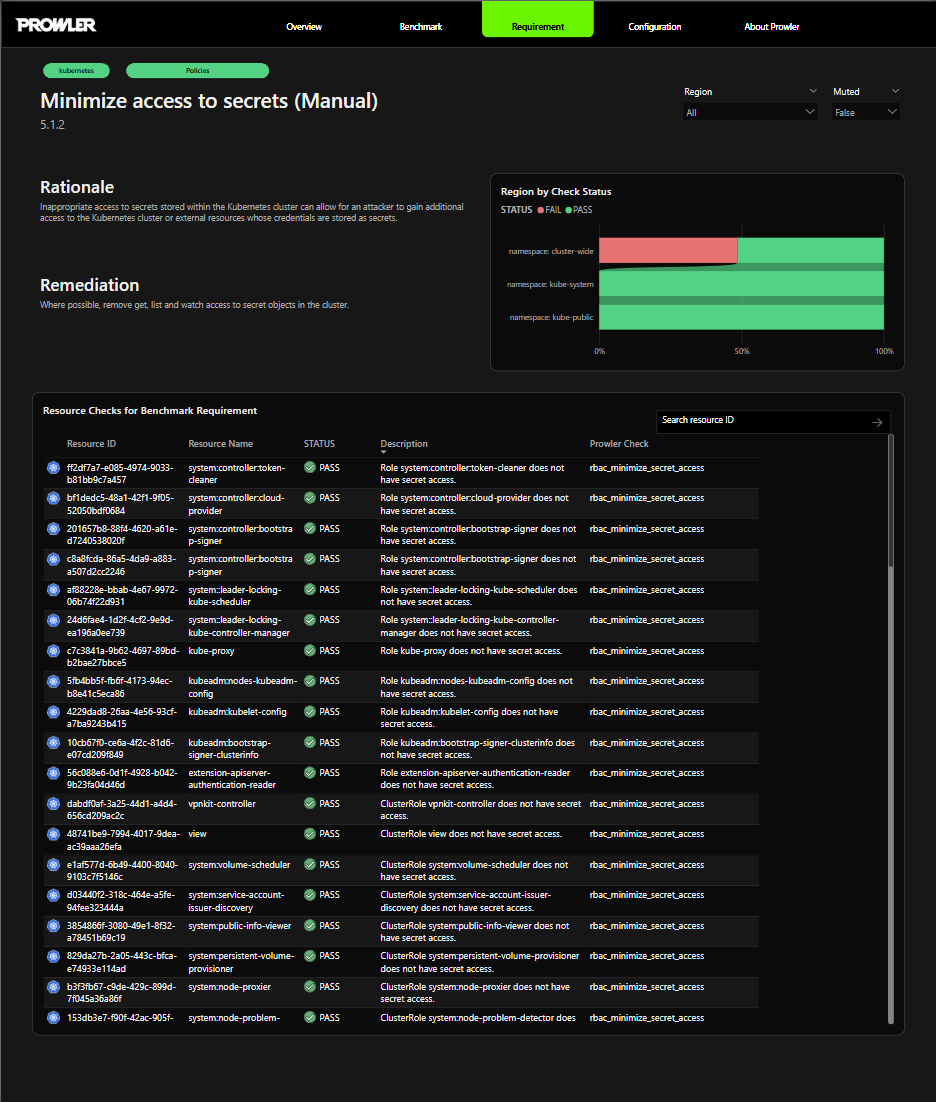This screenshot has width=936, height=1102.
Task: Click the PASS check icon for view row
Action: point(310,834)
